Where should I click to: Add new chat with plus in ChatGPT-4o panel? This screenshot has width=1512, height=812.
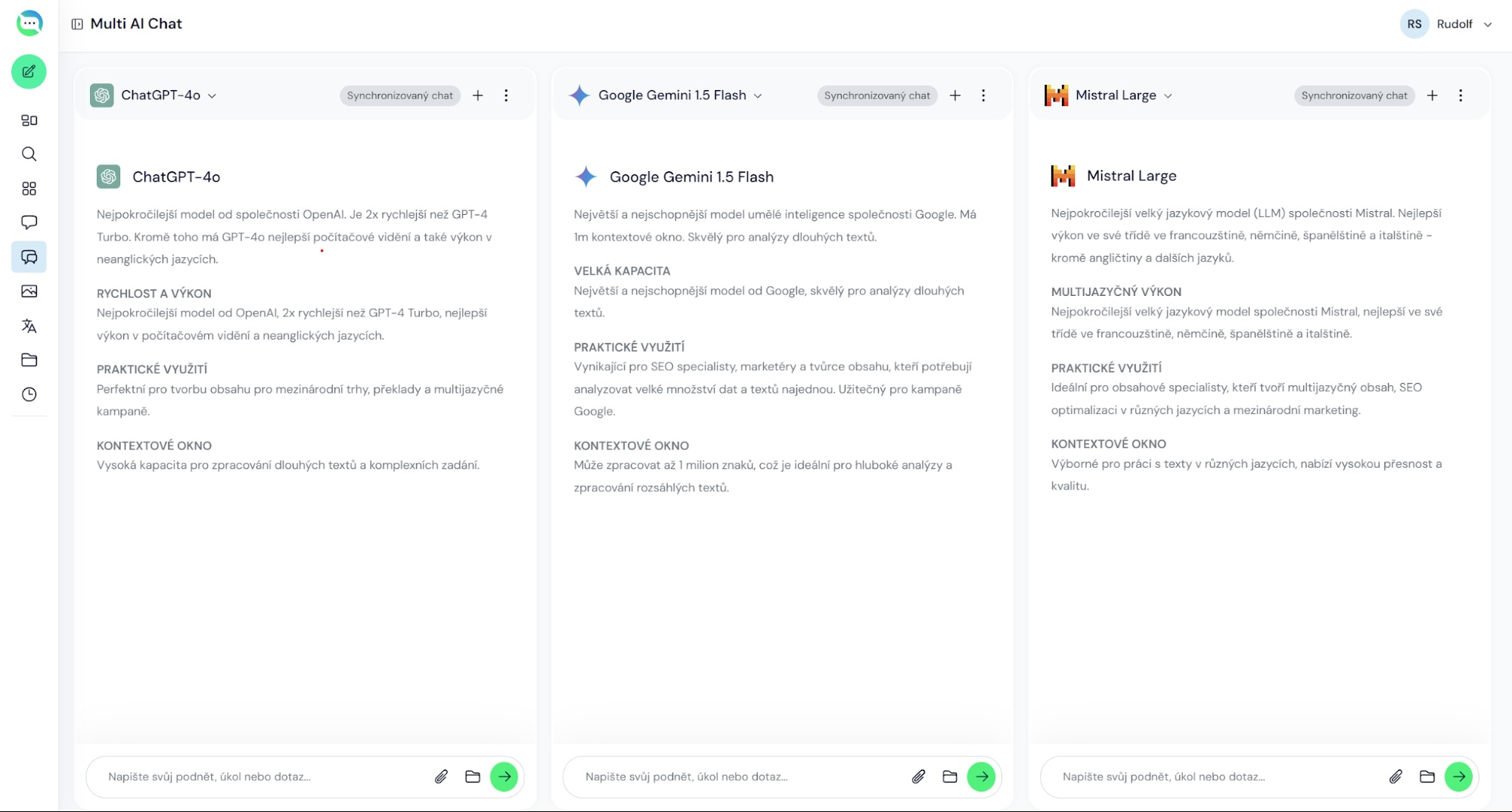(x=478, y=95)
